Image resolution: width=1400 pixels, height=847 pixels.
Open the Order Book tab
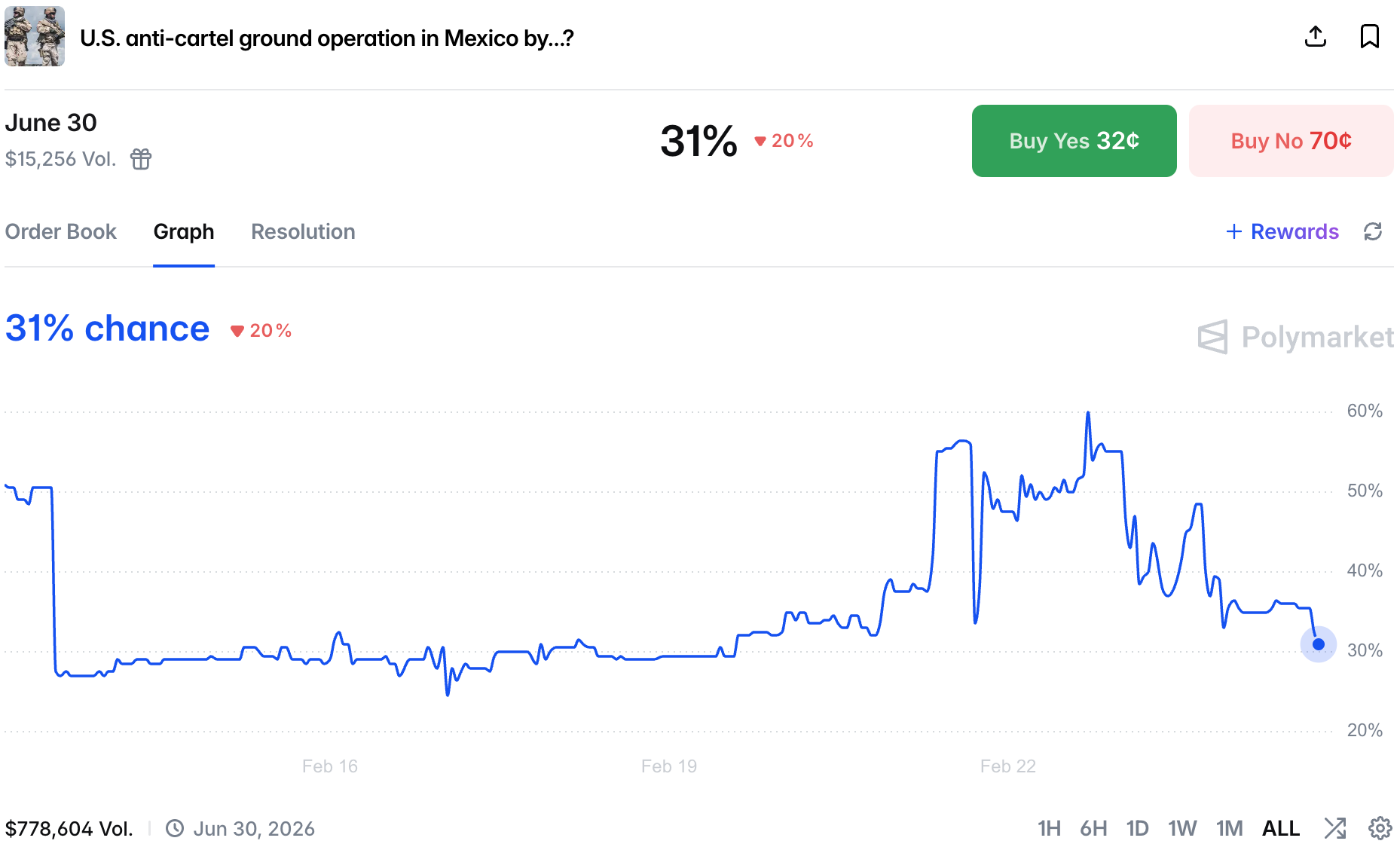point(61,231)
